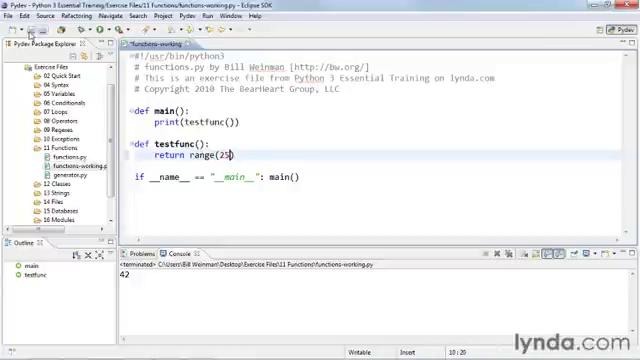The width and height of the screenshot is (640, 360).
Task: Open the 02 Quick Start folder
Action: pyautogui.click(x=62, y=76)
